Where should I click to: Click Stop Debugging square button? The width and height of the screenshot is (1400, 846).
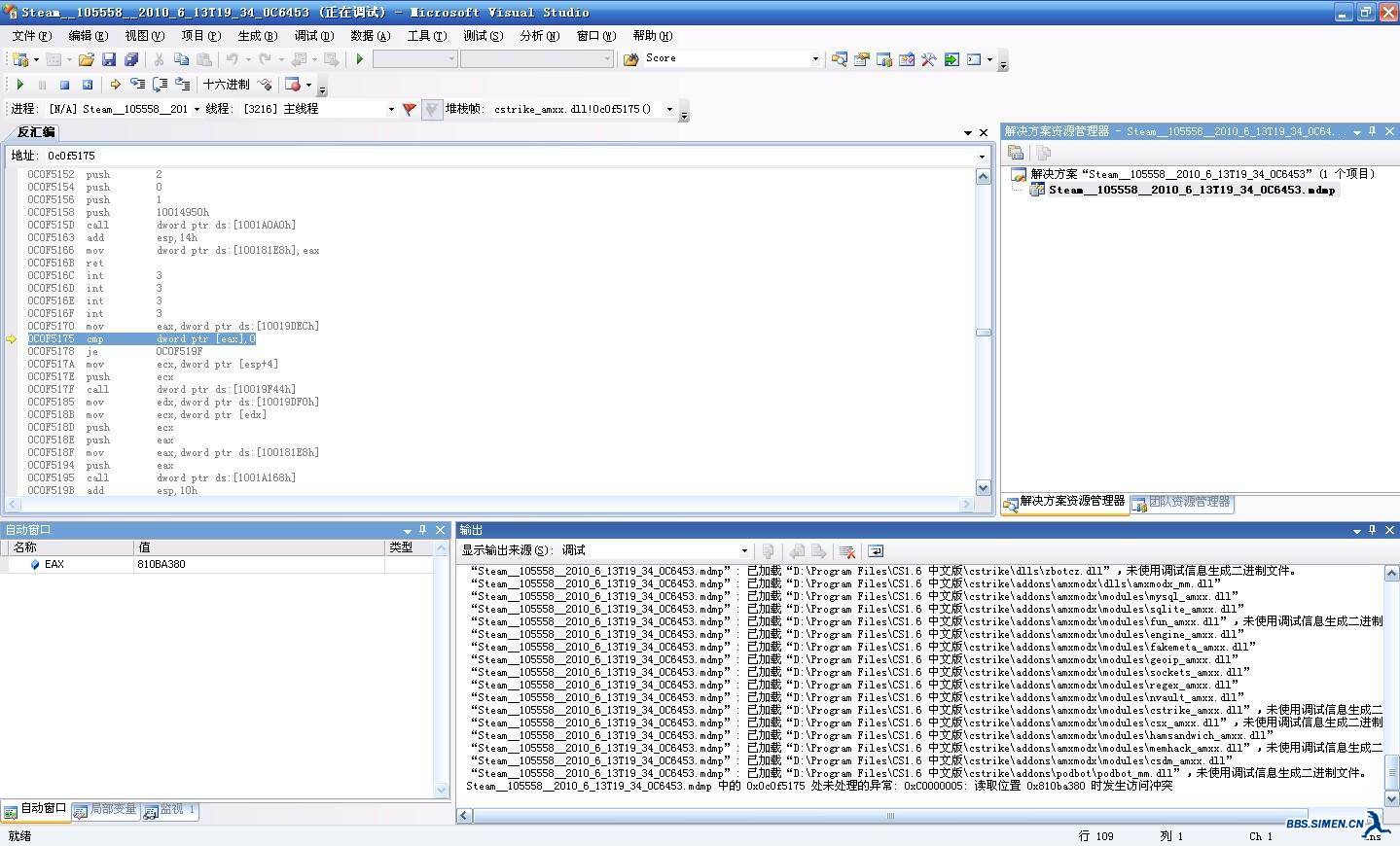tap(64, 85)
